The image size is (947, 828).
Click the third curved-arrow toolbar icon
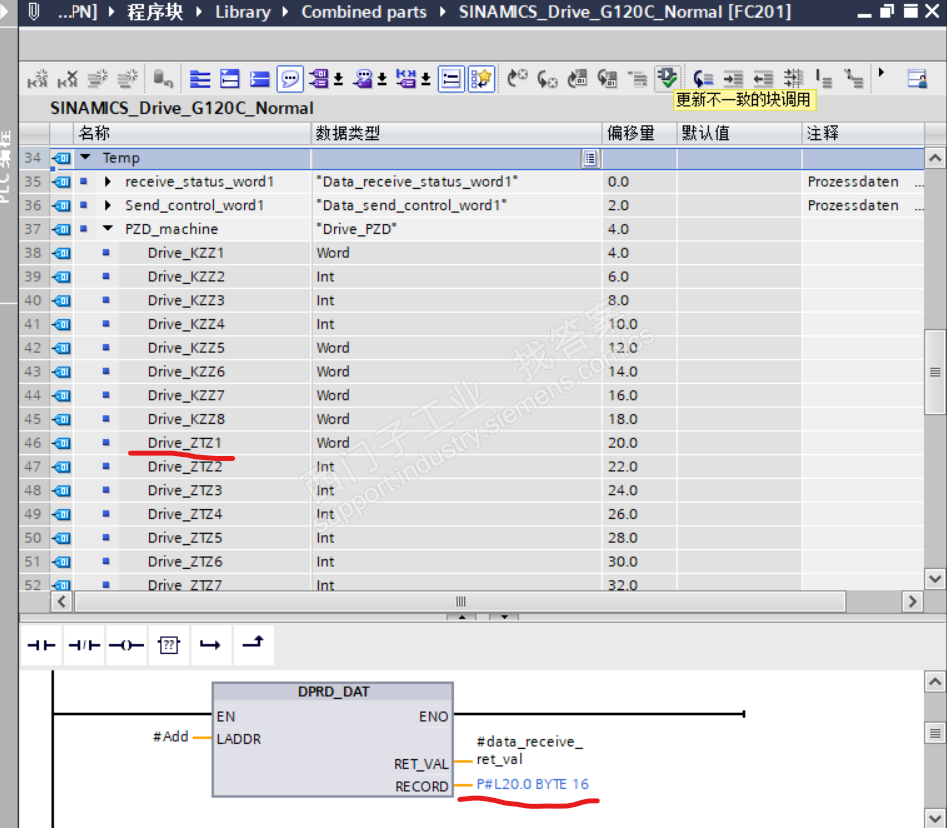tap(577, 79)
